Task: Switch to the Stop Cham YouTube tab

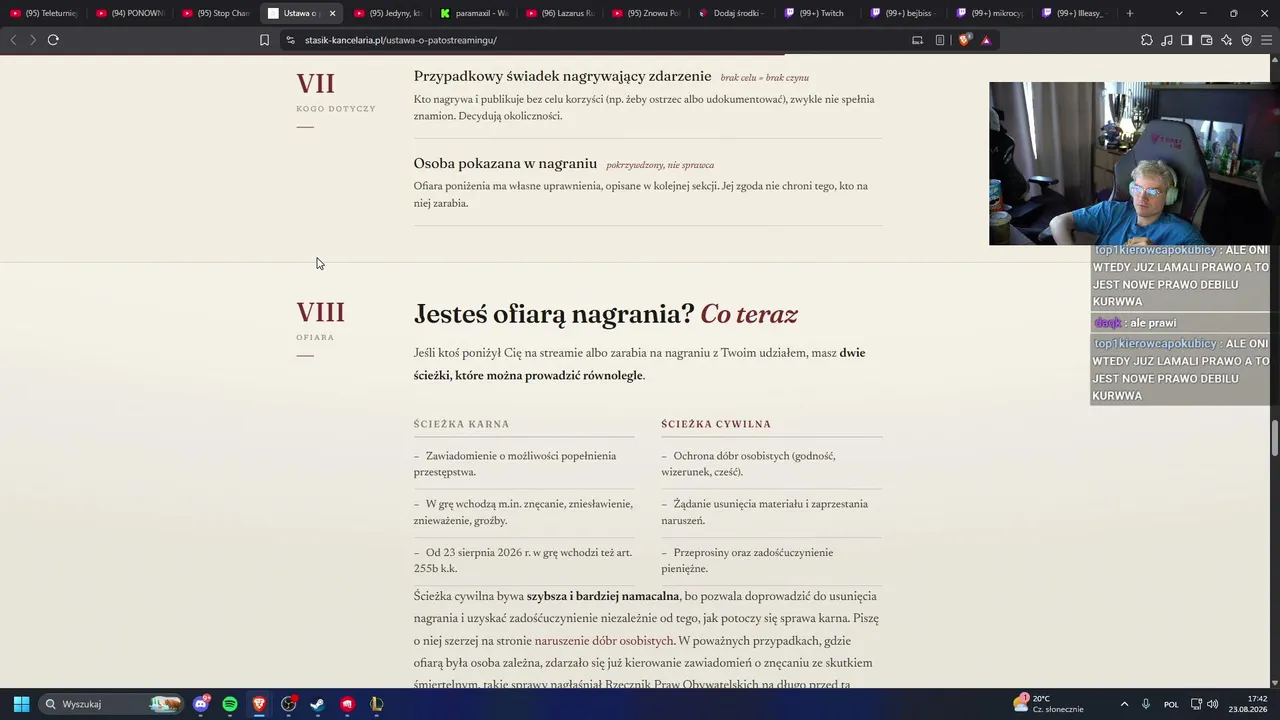Action: tap(215, 13)
